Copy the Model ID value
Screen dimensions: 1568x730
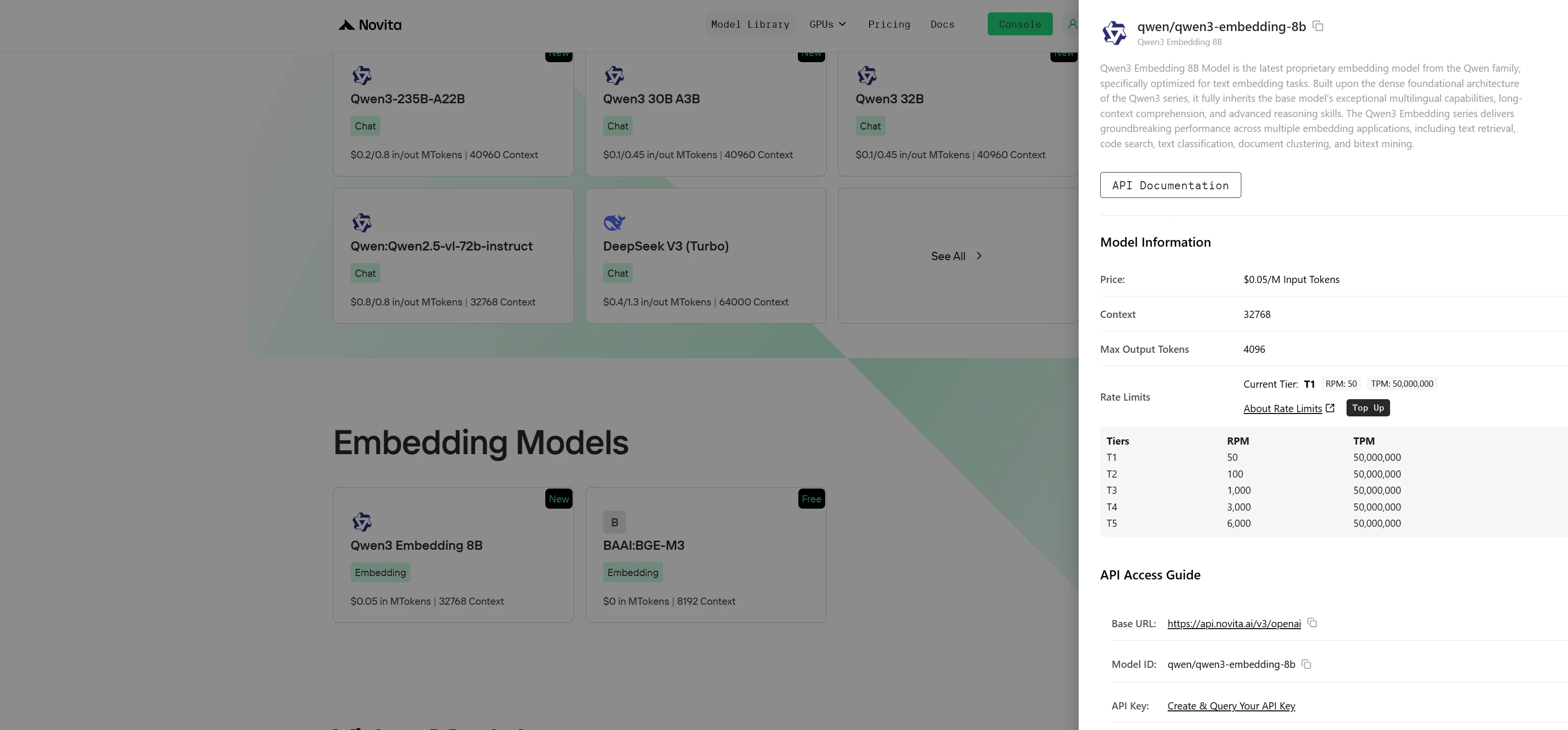[x=1306, y=664]
